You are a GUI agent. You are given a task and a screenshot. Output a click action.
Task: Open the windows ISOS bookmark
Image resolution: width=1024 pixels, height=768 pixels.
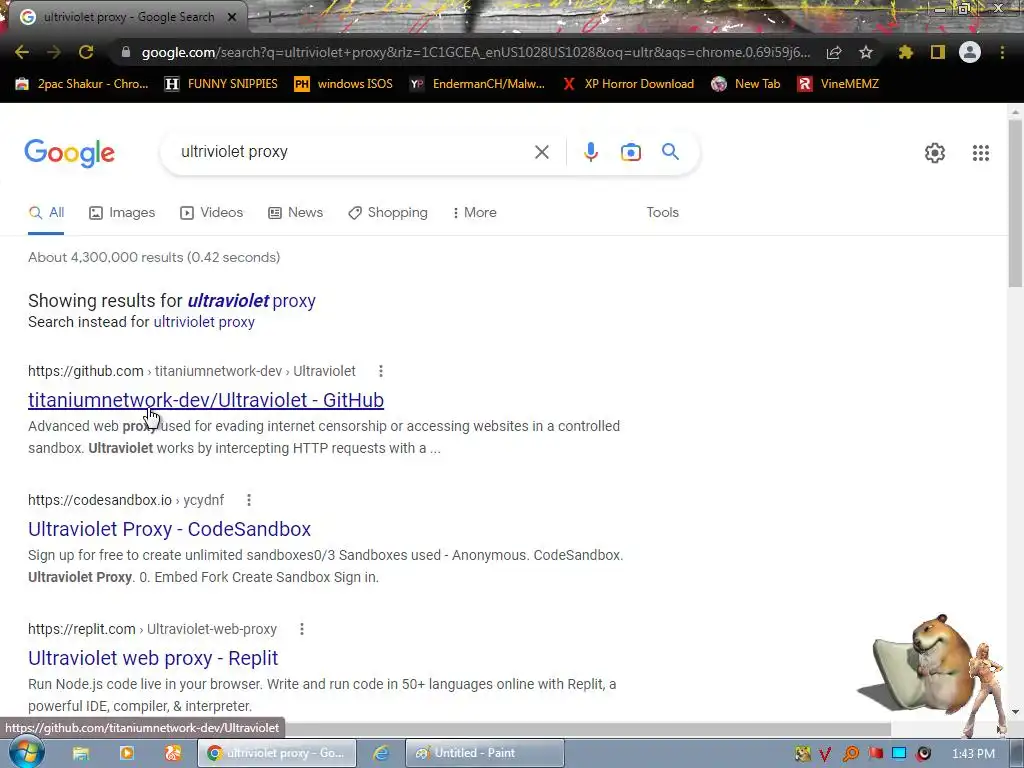pos(344,84)
